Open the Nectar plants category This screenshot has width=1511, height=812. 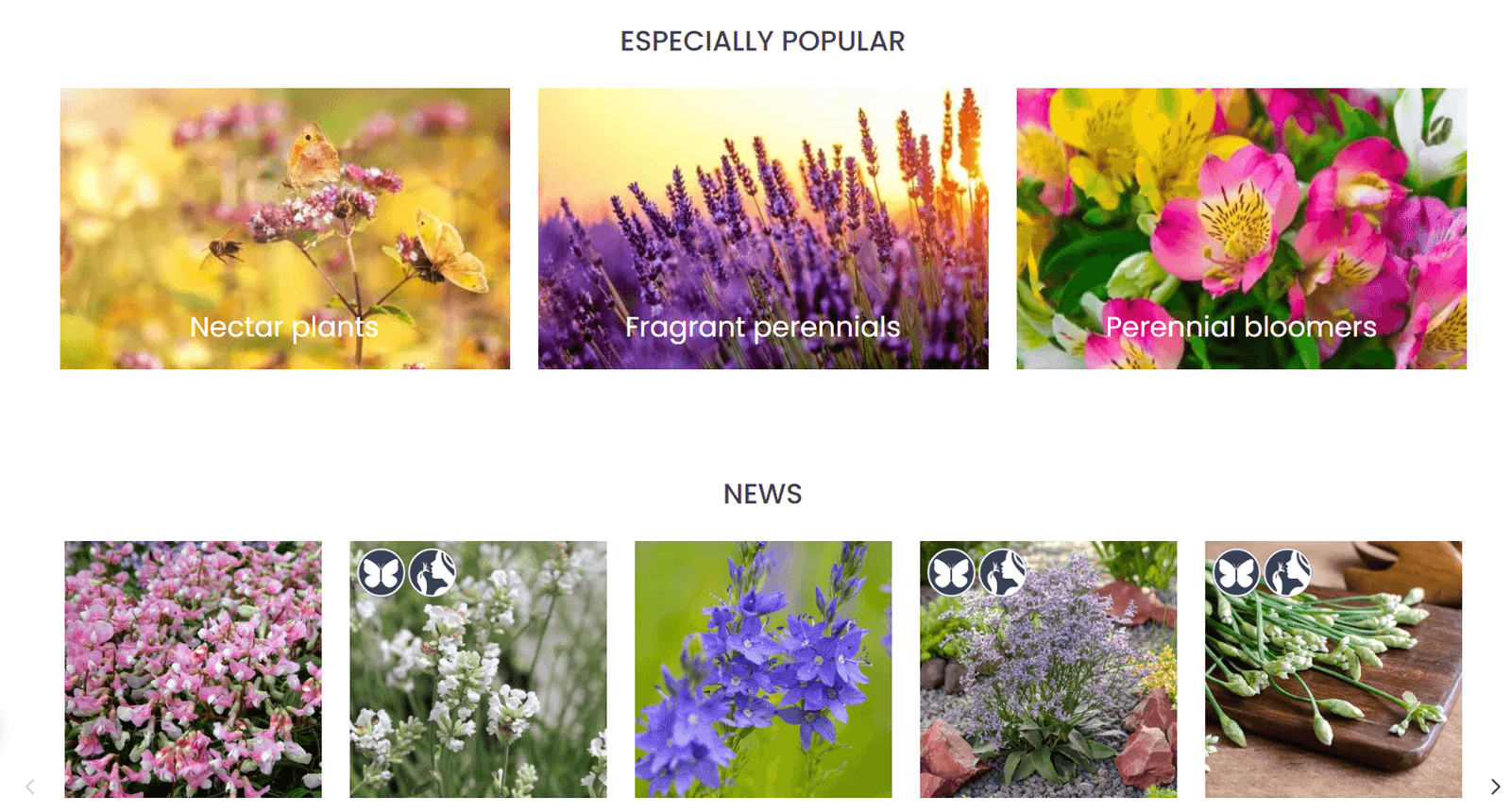[284, 327]
